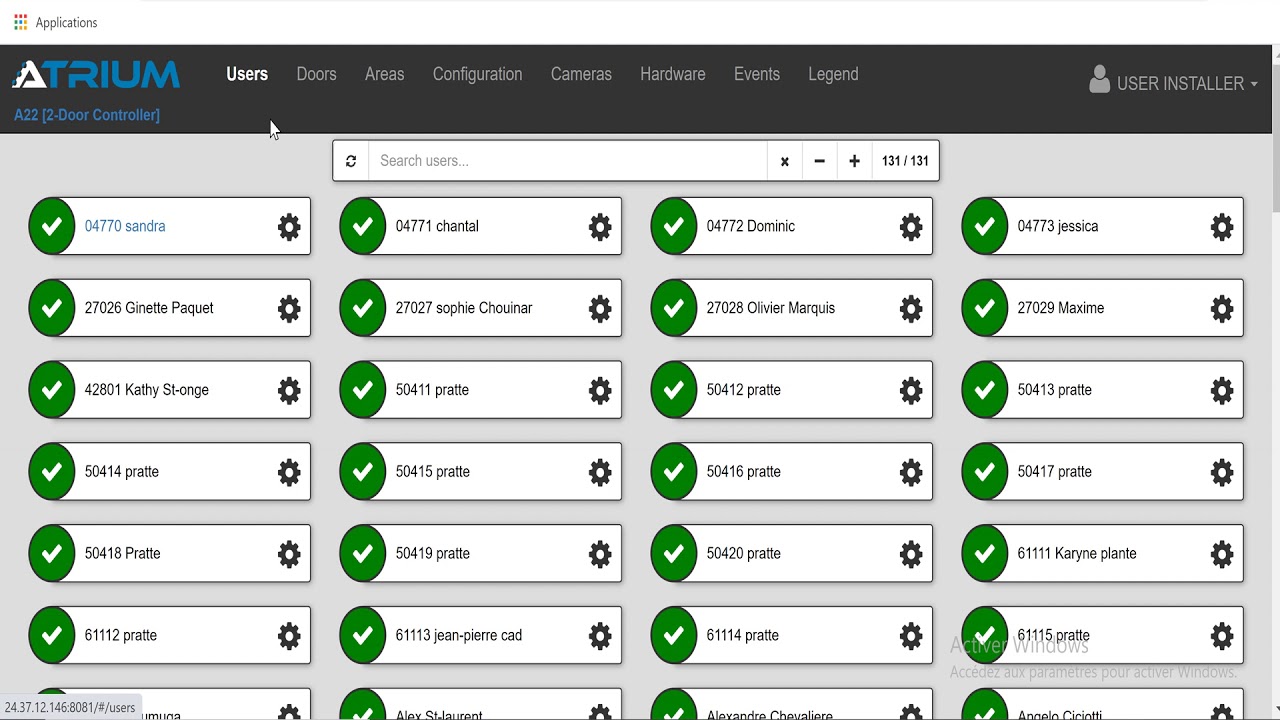
Task: Toggle the green status check for 50418 Pratte
Action: coord(52,554)
